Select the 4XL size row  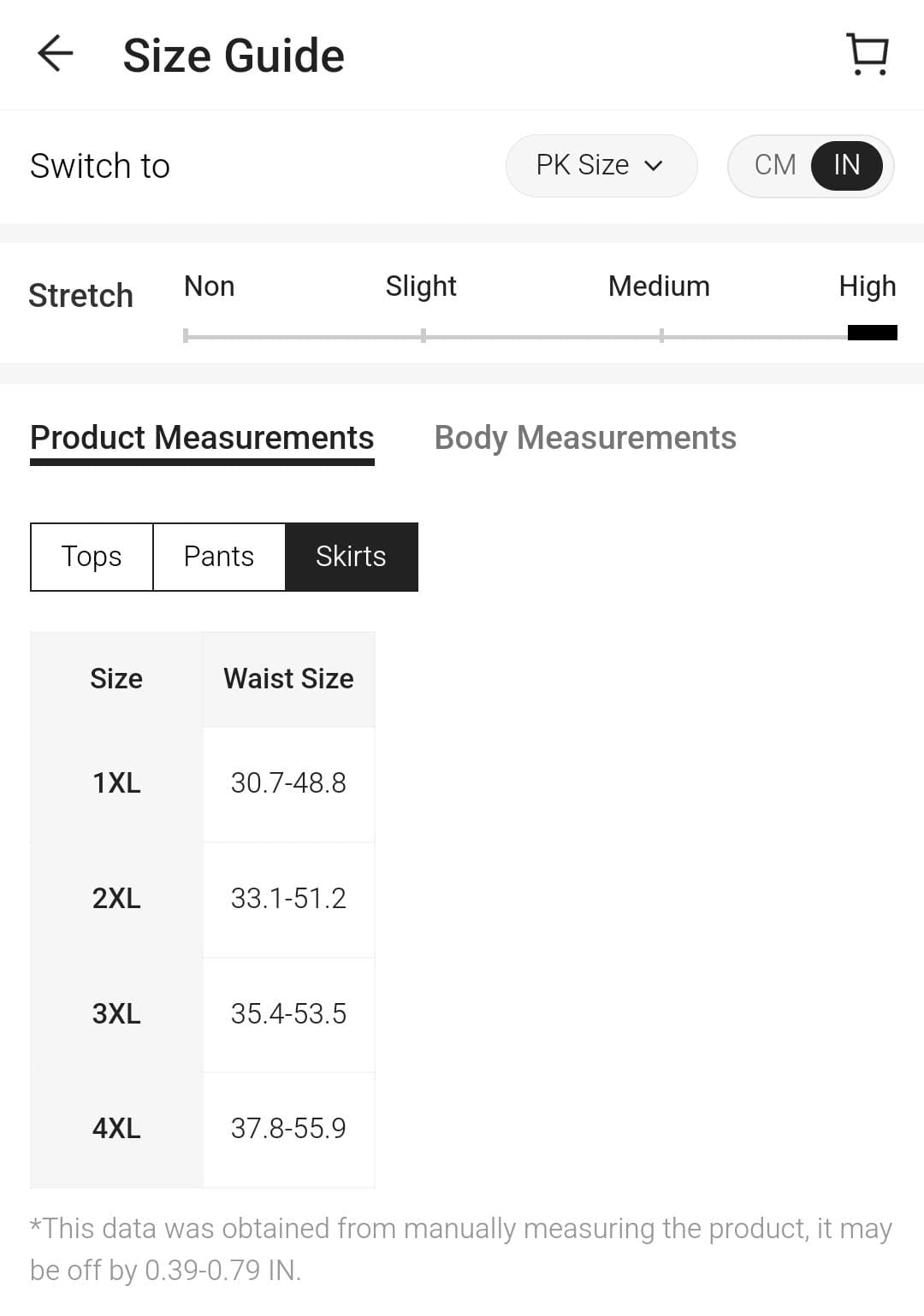(x=116, y=1129)
